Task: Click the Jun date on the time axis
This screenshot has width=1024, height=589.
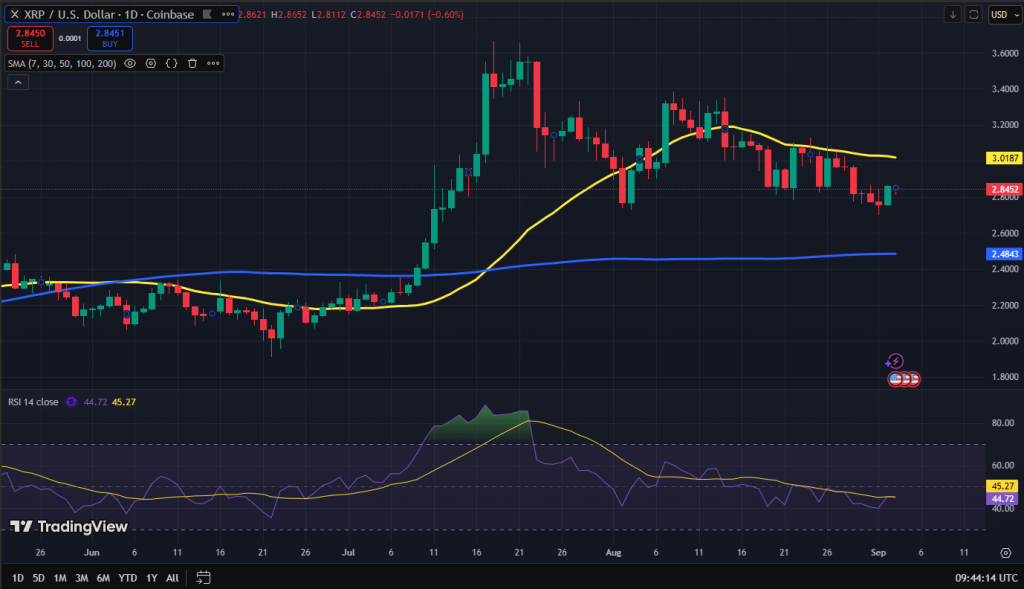Action: pos(91,552)
